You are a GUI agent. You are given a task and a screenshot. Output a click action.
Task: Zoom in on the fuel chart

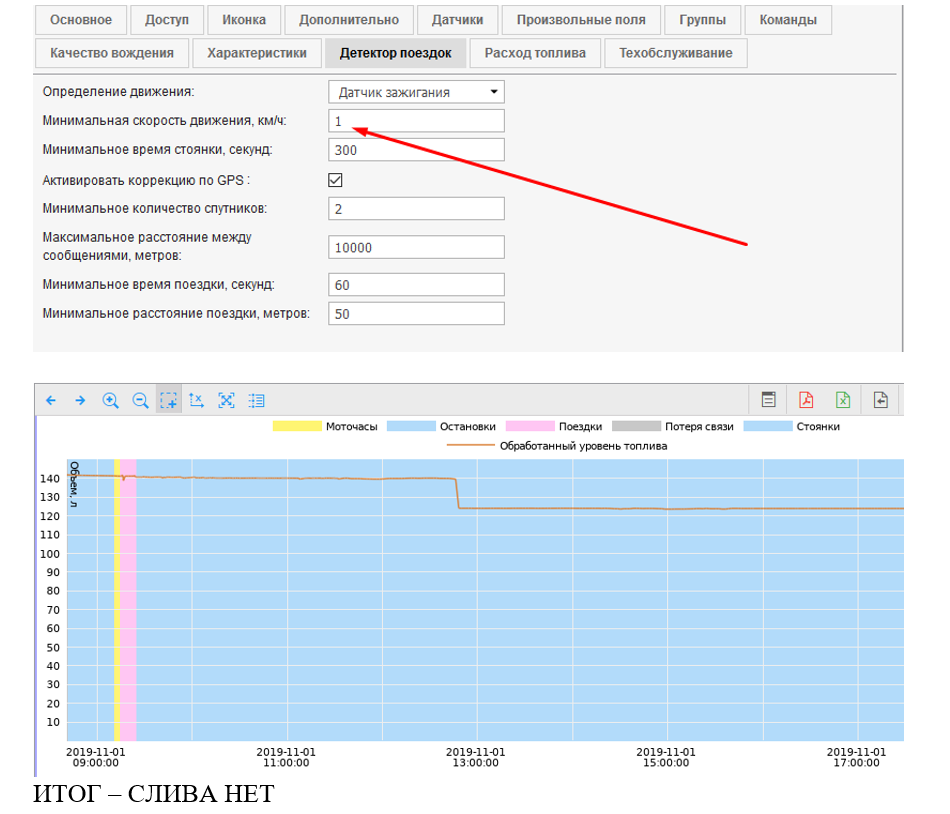click(x=110, y=400)
